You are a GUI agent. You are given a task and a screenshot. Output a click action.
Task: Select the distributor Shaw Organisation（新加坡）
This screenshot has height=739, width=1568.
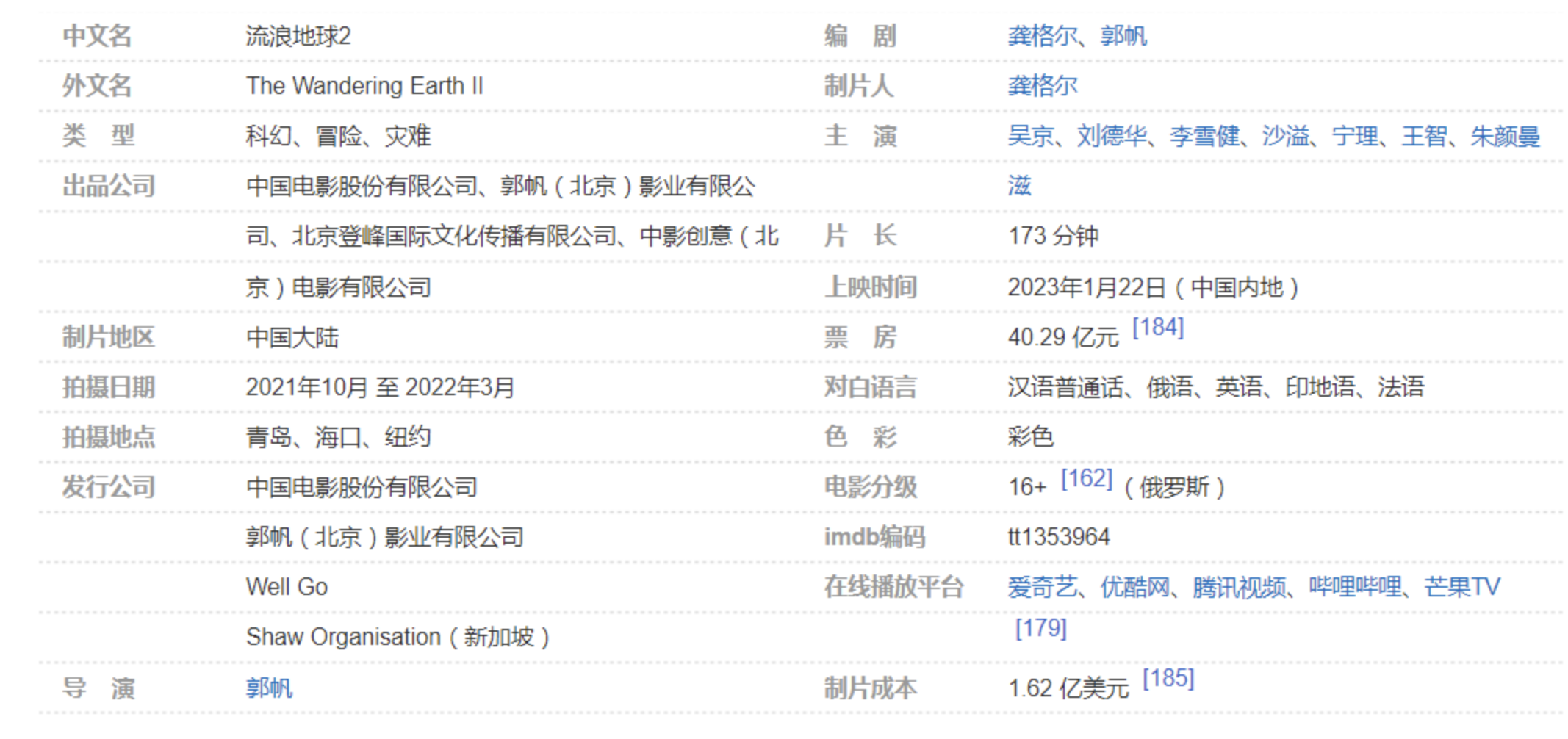[x=398, y=636]
